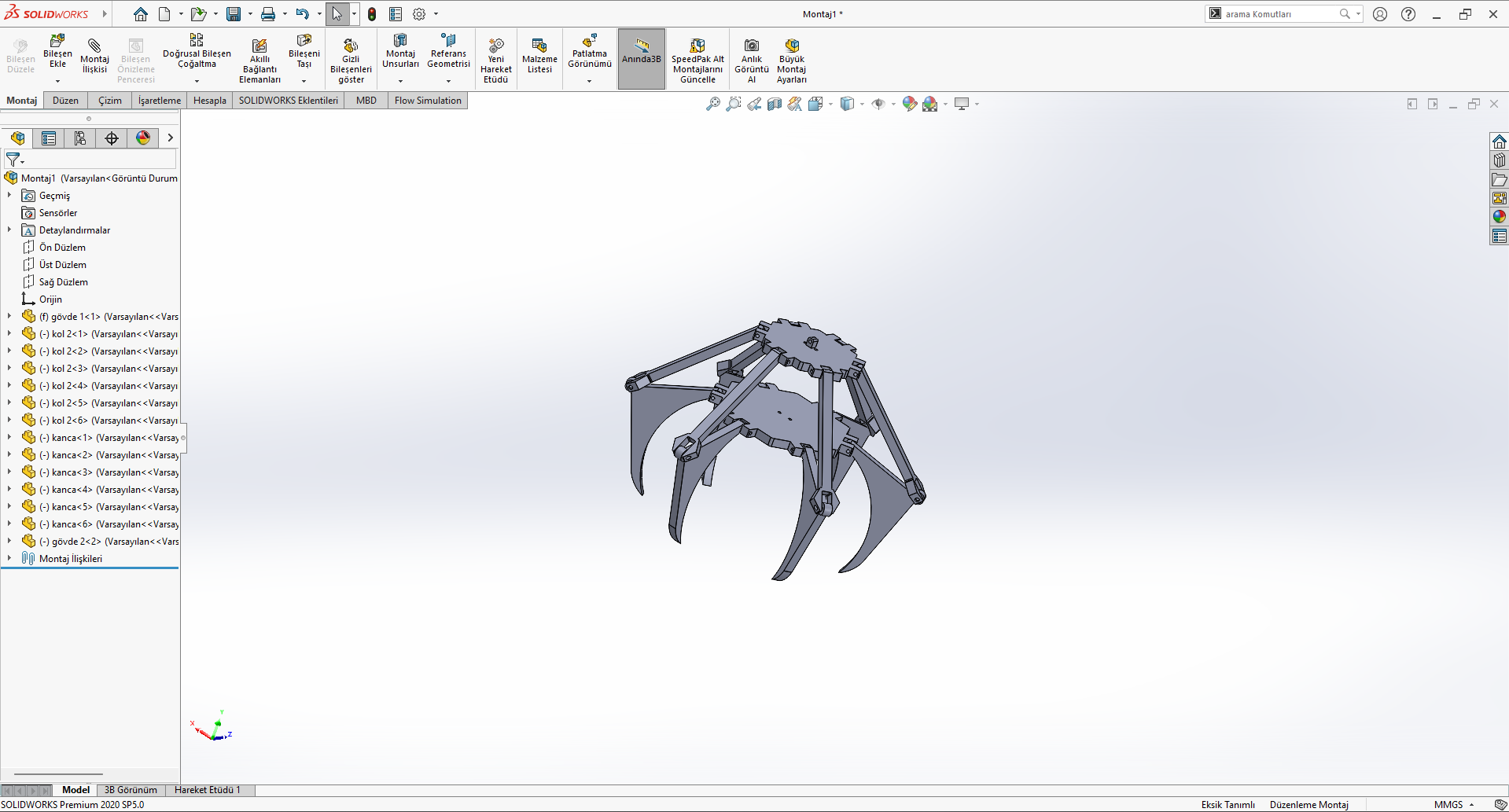
Task: Save the assembly with the Save icon
Action: coord(234,14)
